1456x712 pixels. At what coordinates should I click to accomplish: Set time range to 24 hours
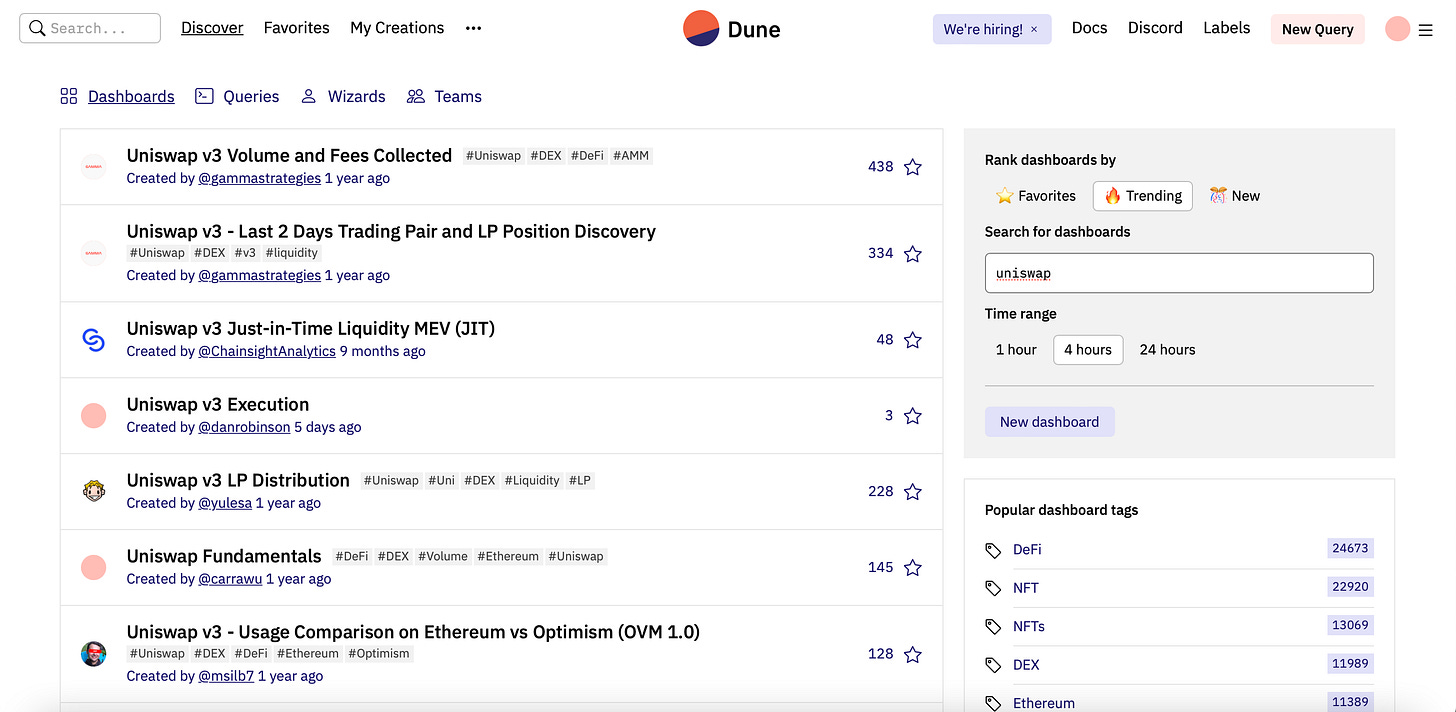(x=1167, y=350)
